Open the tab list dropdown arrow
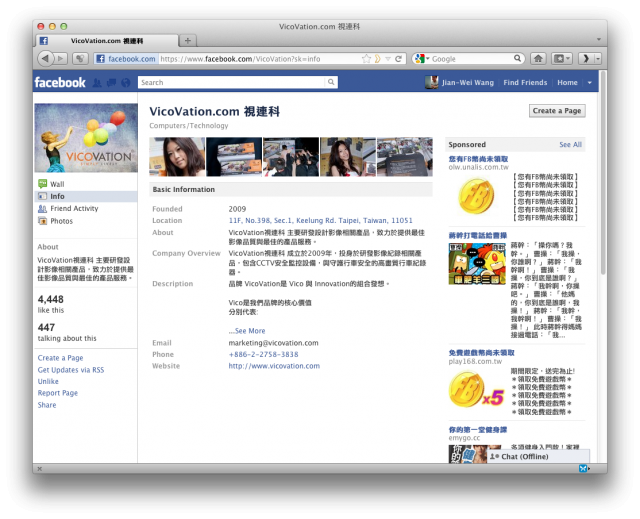 point(599,40)
